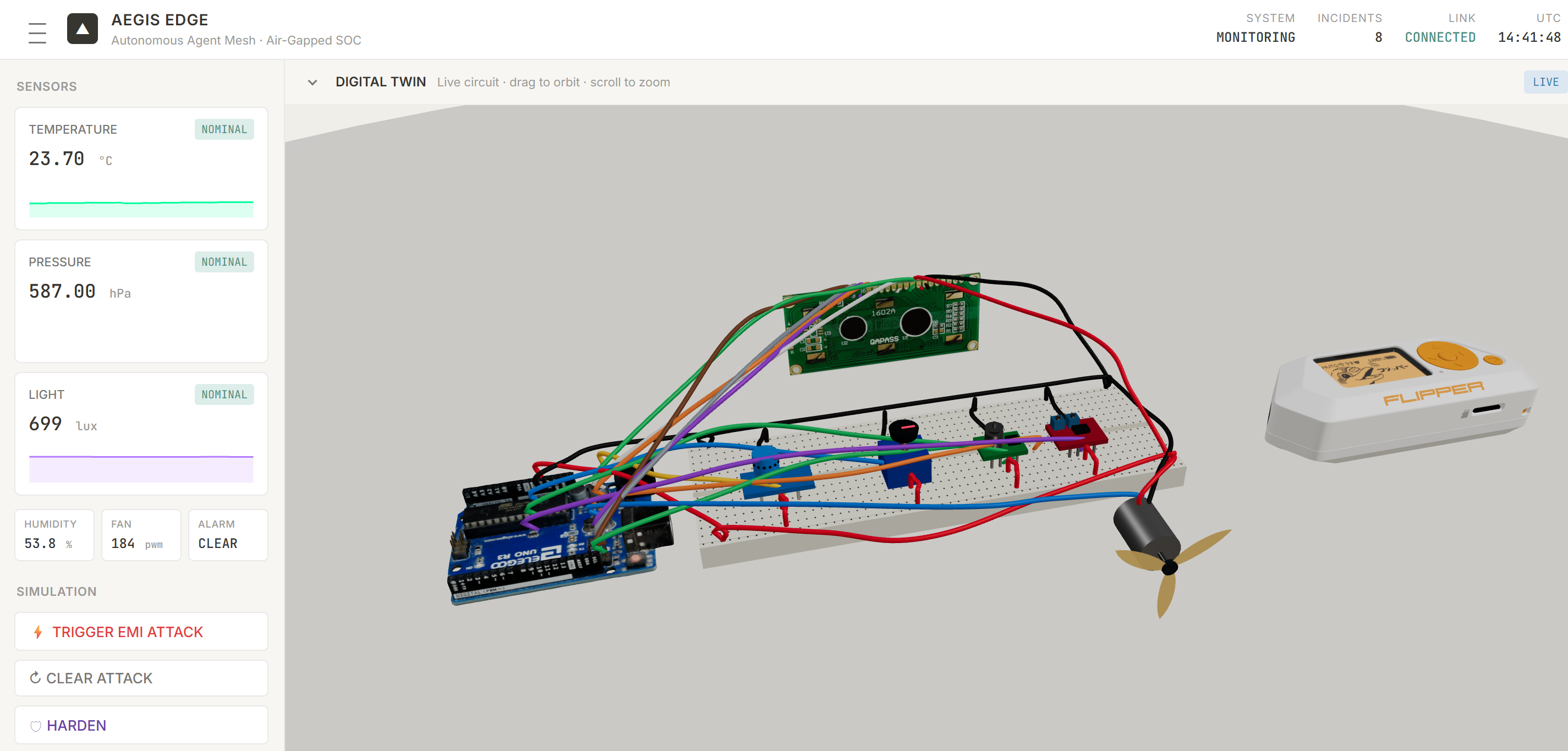Click the Light sensor sparkline chart
The image size is (1568, 751).
pyautogui.click(x=141, y=469)
